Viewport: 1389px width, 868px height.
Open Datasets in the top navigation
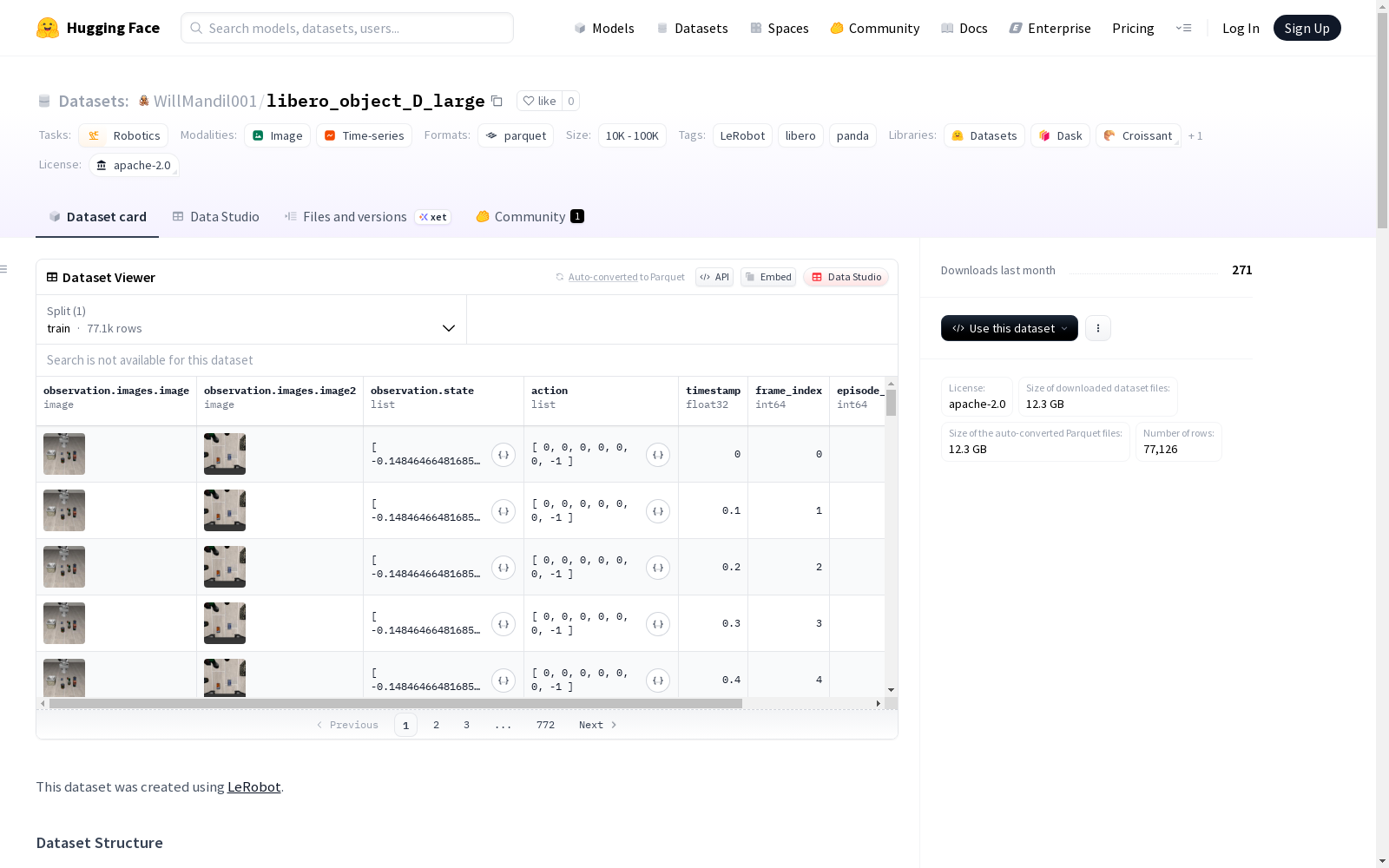(693, 28)
